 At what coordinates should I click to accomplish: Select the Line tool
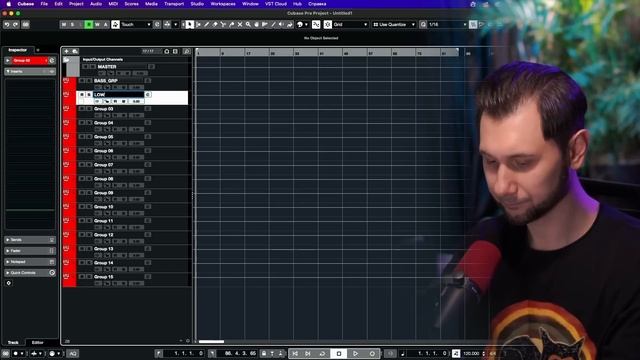tap(273, 24)
